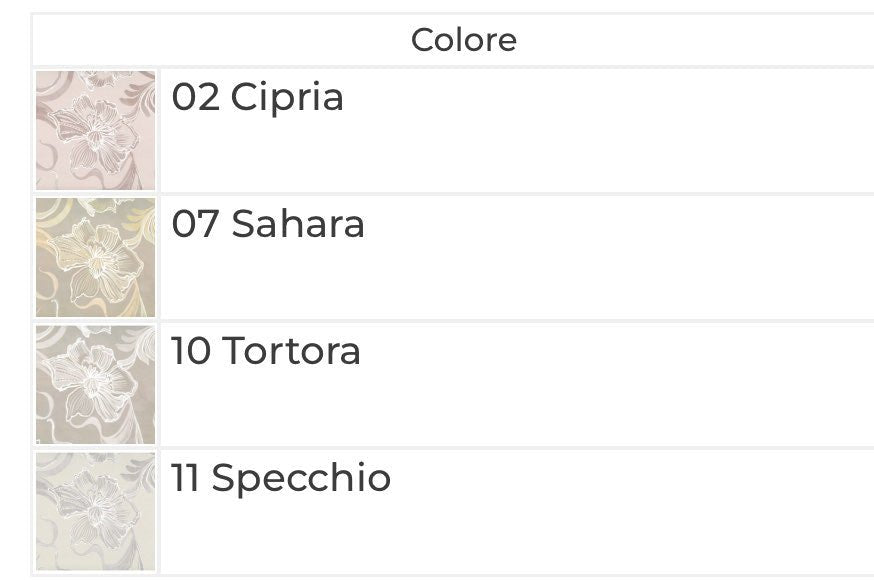Viewport: 874px width, 580px height.
Task: Click the word Sahara in the second row
Action: (x=298, y=224)
